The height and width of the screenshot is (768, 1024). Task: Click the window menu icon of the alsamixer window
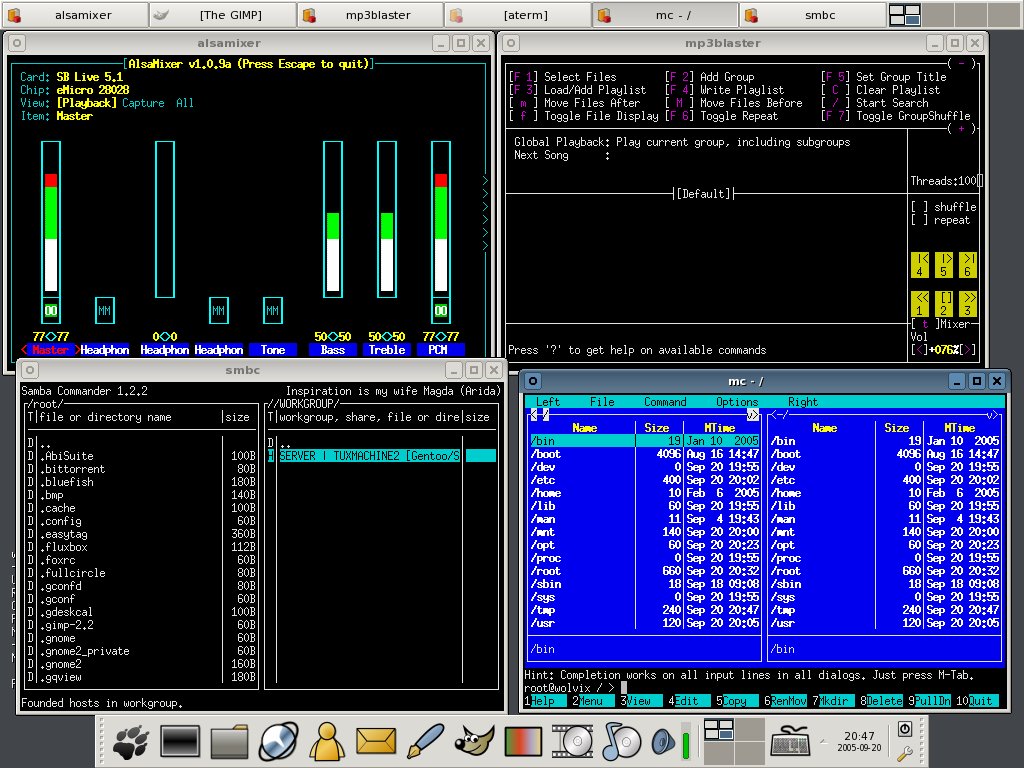click(x=17, y=43)
